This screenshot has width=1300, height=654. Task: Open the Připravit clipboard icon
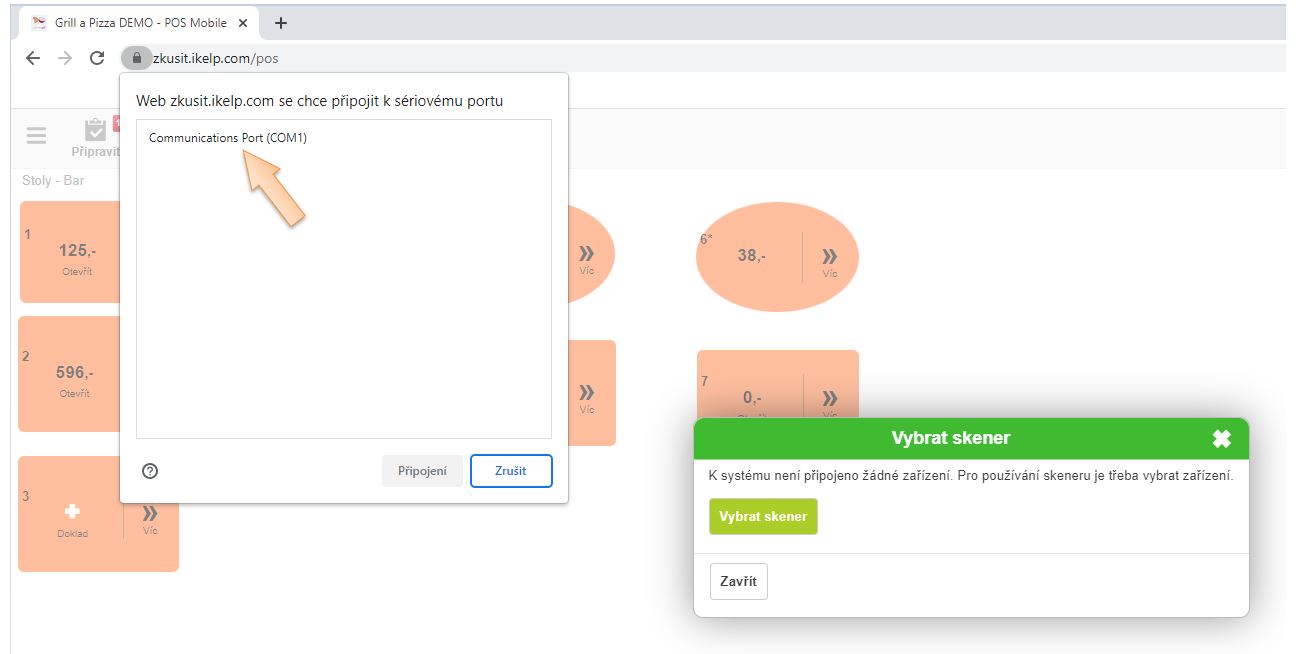click(x=95, y=131)
